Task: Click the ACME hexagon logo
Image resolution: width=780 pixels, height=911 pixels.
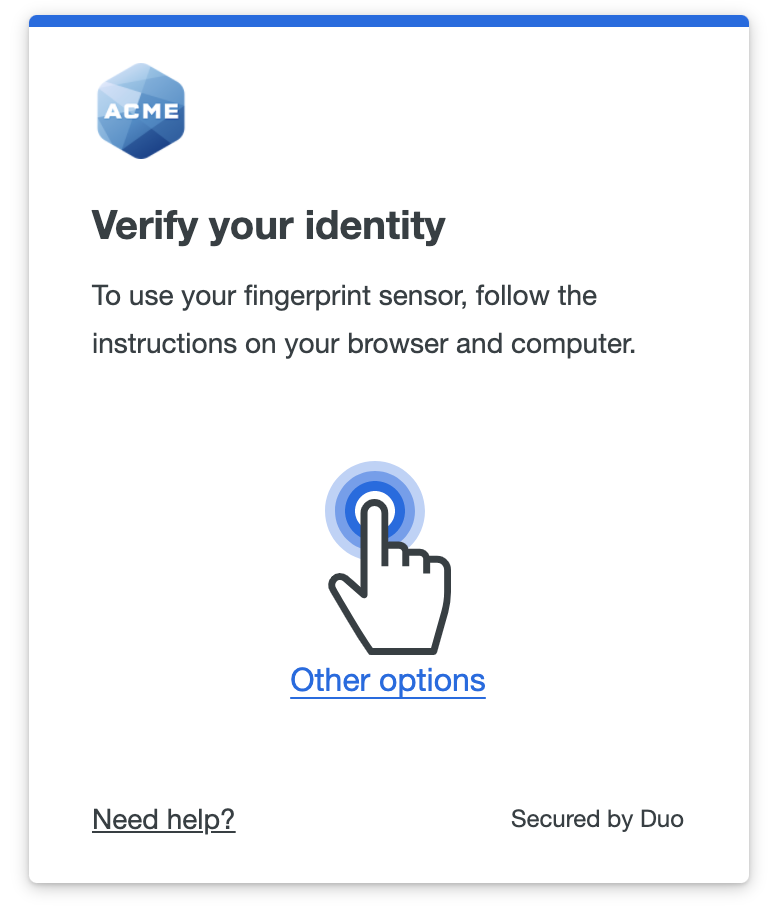Action: (141, 111)
